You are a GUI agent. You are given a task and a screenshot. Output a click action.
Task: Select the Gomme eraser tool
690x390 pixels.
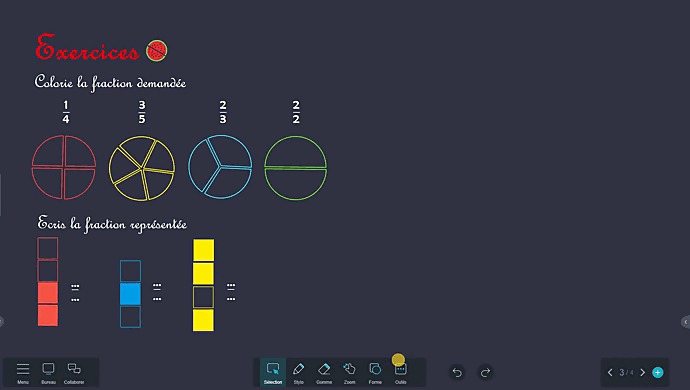[324, 372]
